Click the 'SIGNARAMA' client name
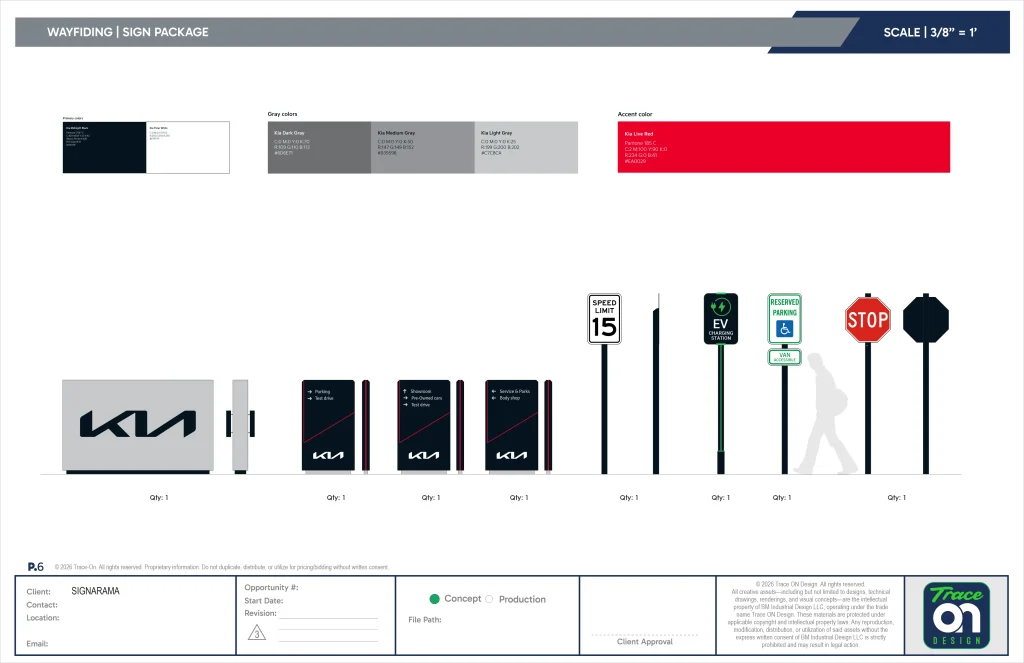Image resolution: width=1024 pixels, height=663 pixels. (x=95, y=590)
